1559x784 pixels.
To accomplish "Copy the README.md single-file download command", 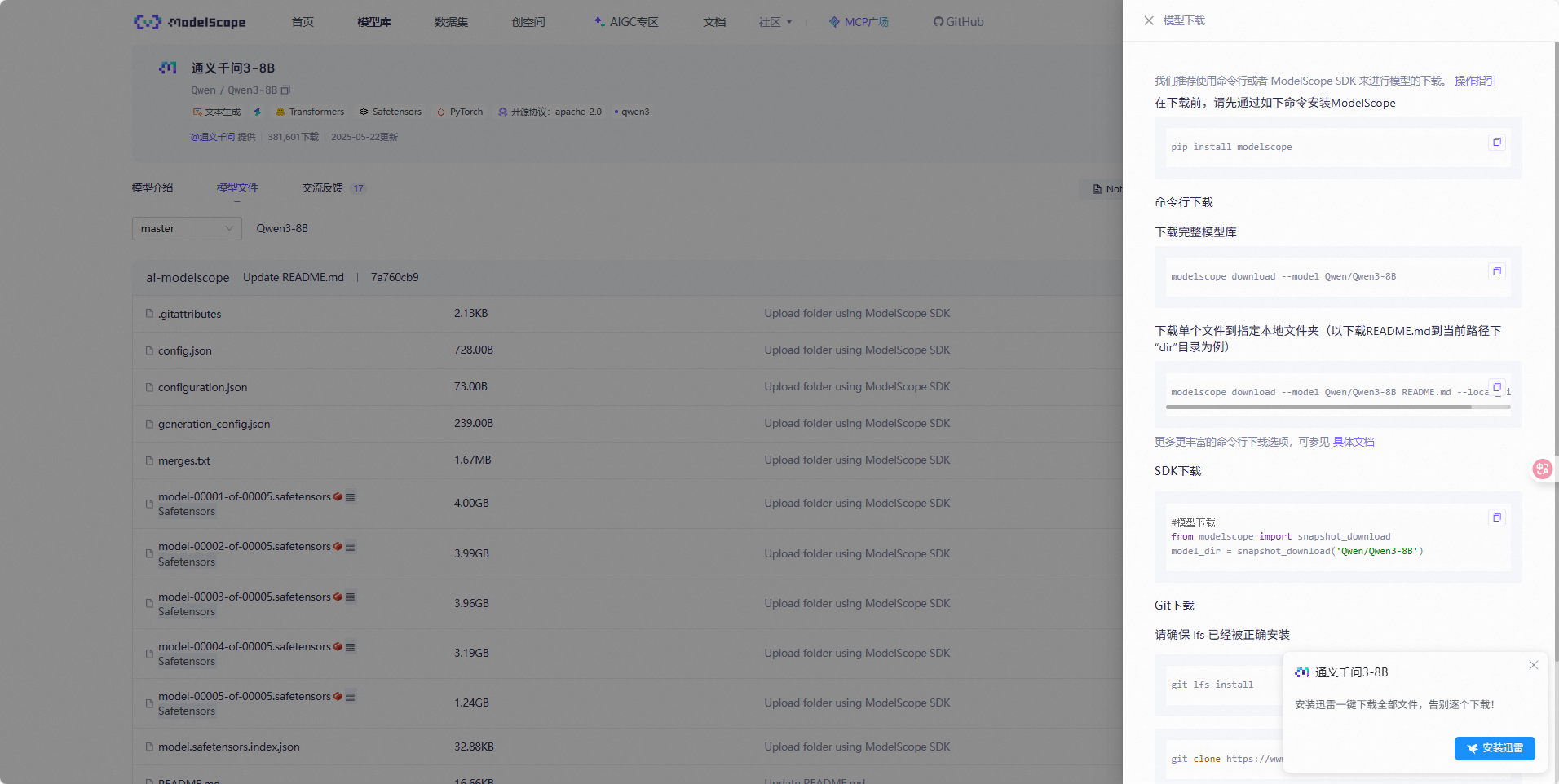I will pyautogui.click(x=1497, y=387).
